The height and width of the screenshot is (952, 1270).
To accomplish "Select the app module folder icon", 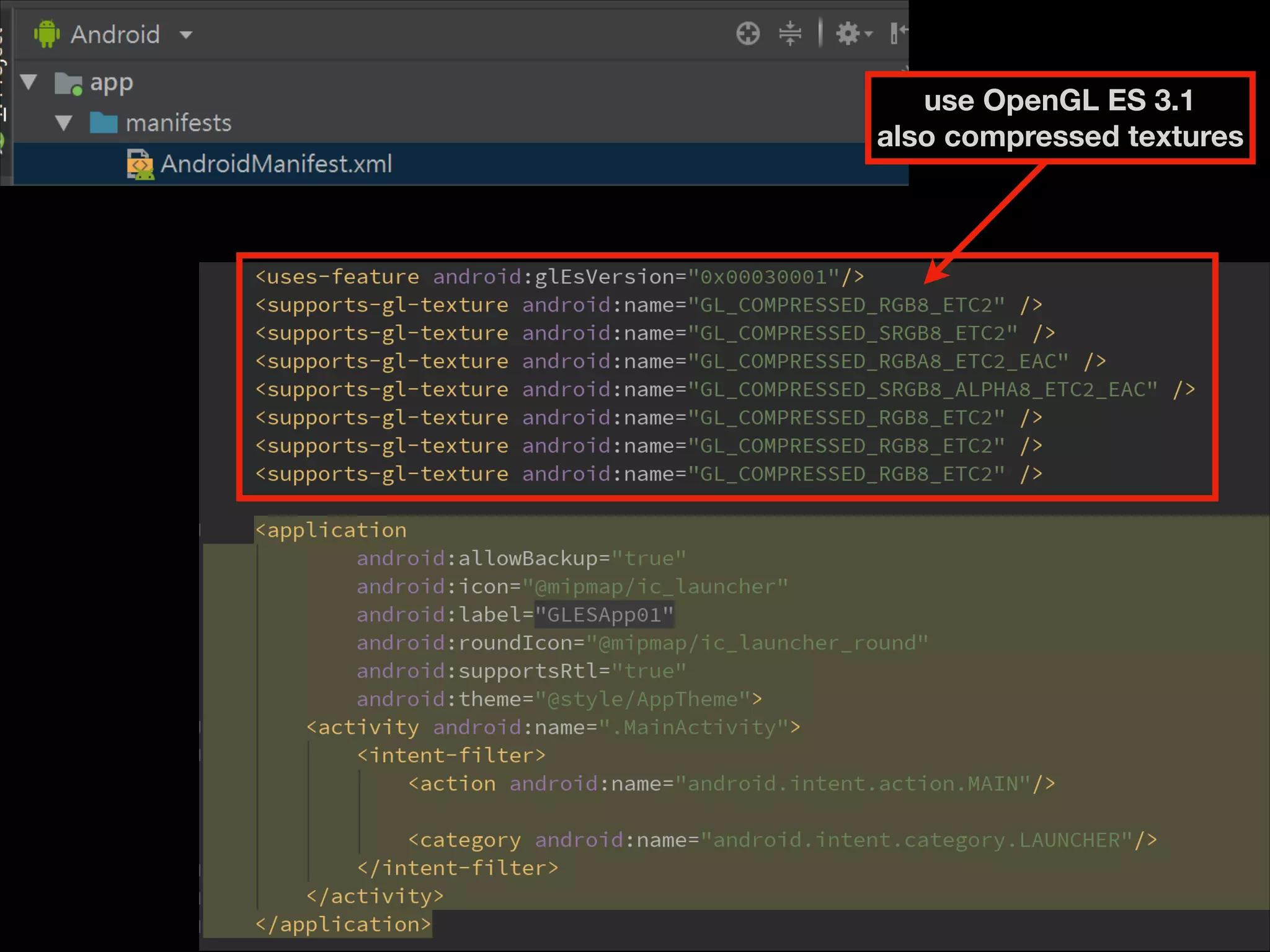I will [68, 83].
